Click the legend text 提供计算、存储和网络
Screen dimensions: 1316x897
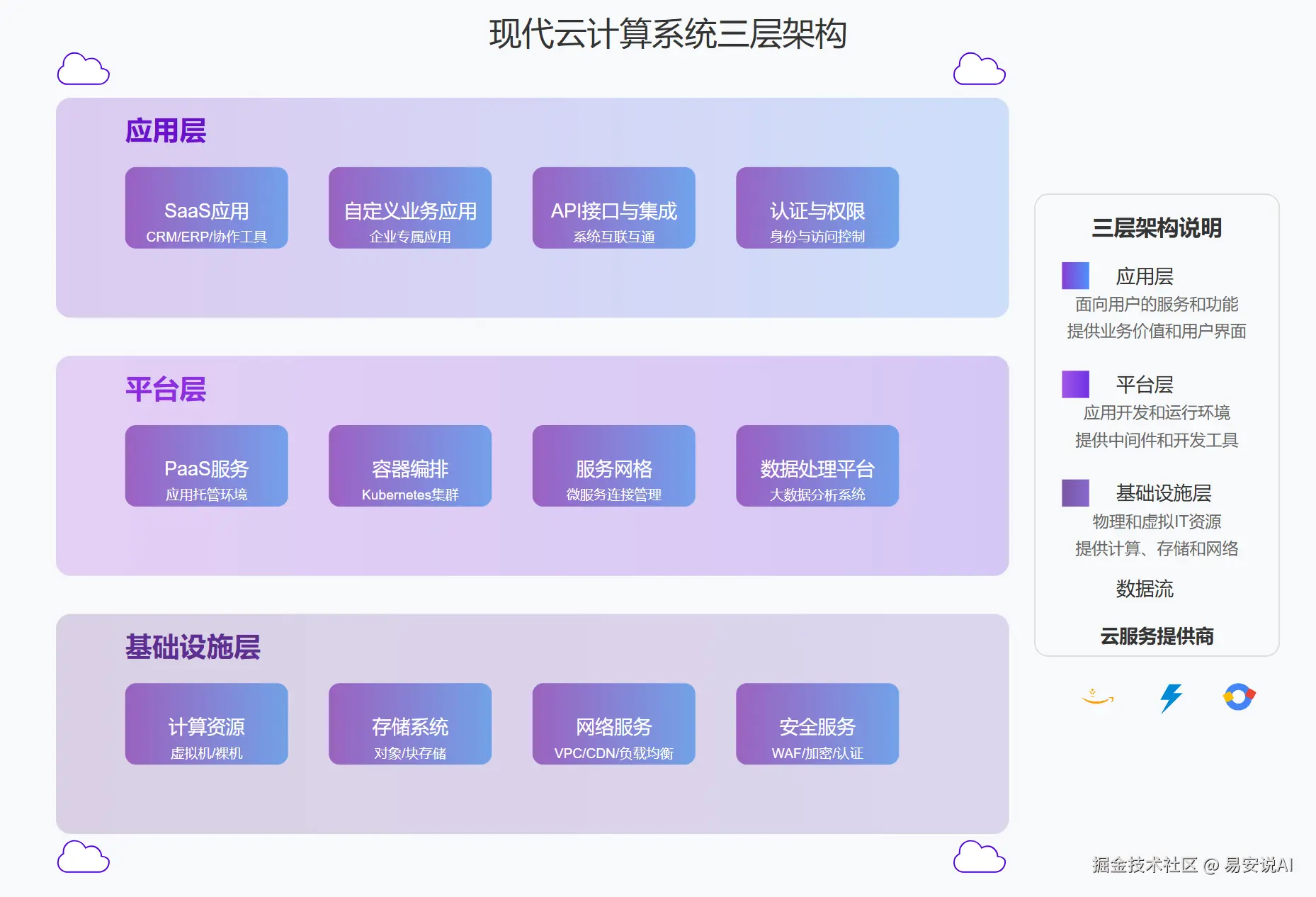tap(1157, 548)
